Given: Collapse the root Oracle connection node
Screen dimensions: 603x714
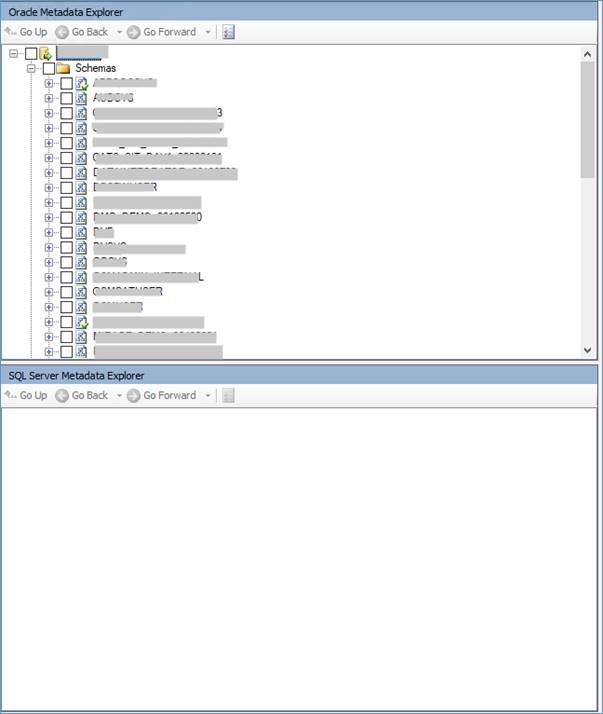Looking at the screenshot, I should 14,54.
